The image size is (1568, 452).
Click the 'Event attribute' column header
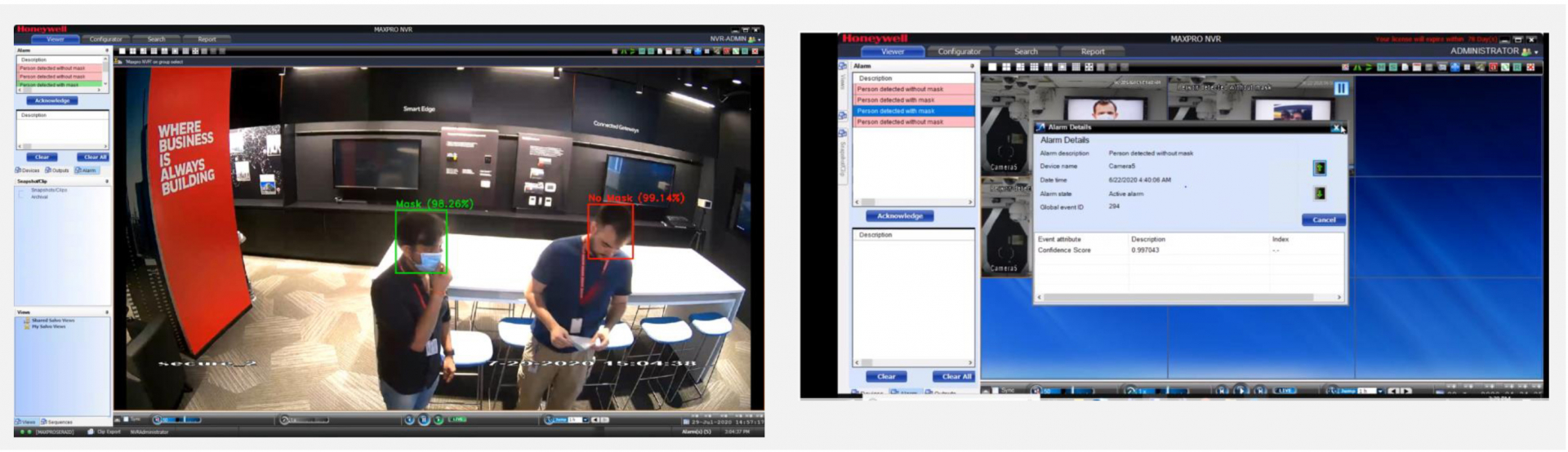[1059, 239]
